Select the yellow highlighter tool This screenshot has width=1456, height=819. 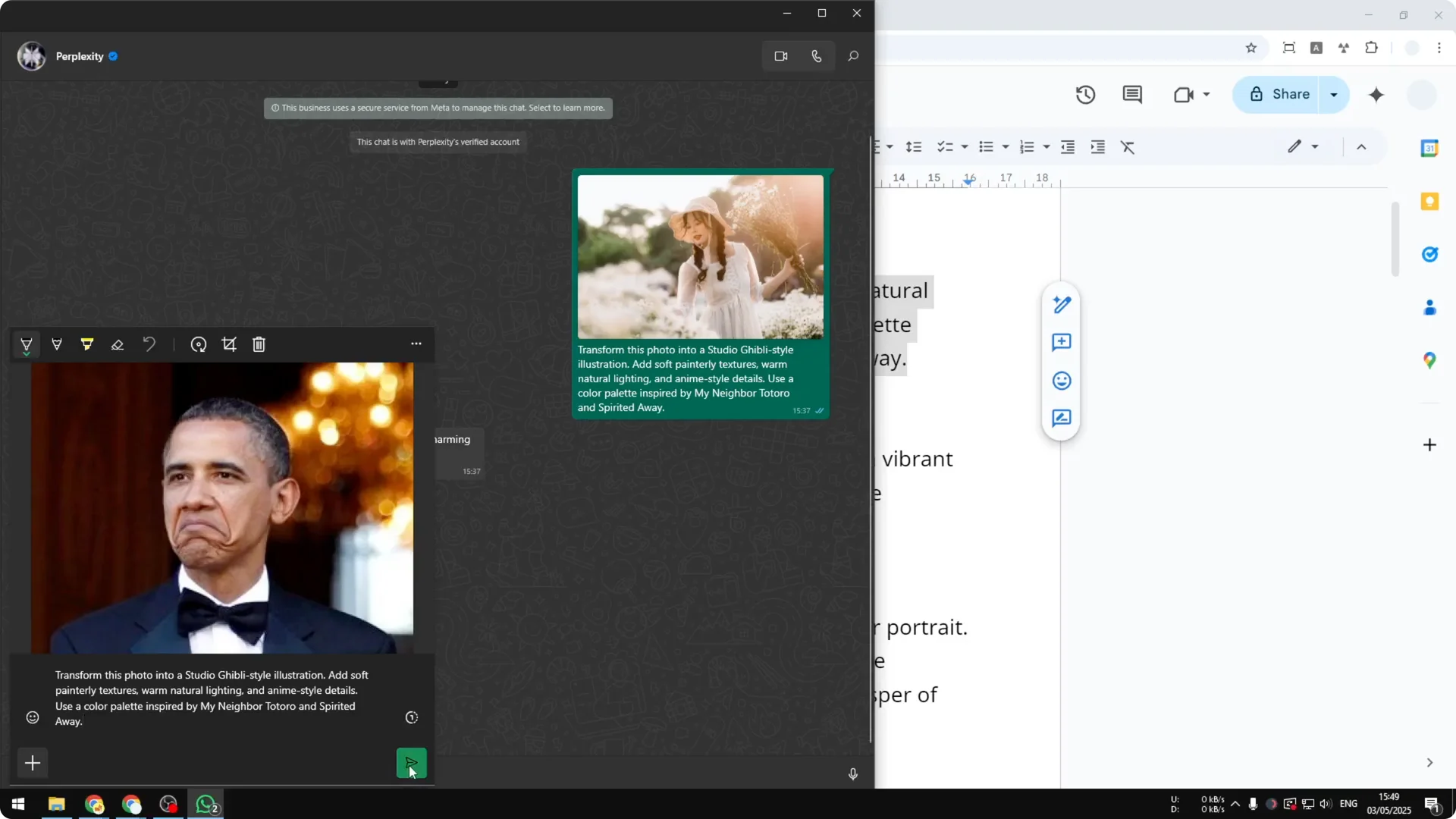coord(87,345)
